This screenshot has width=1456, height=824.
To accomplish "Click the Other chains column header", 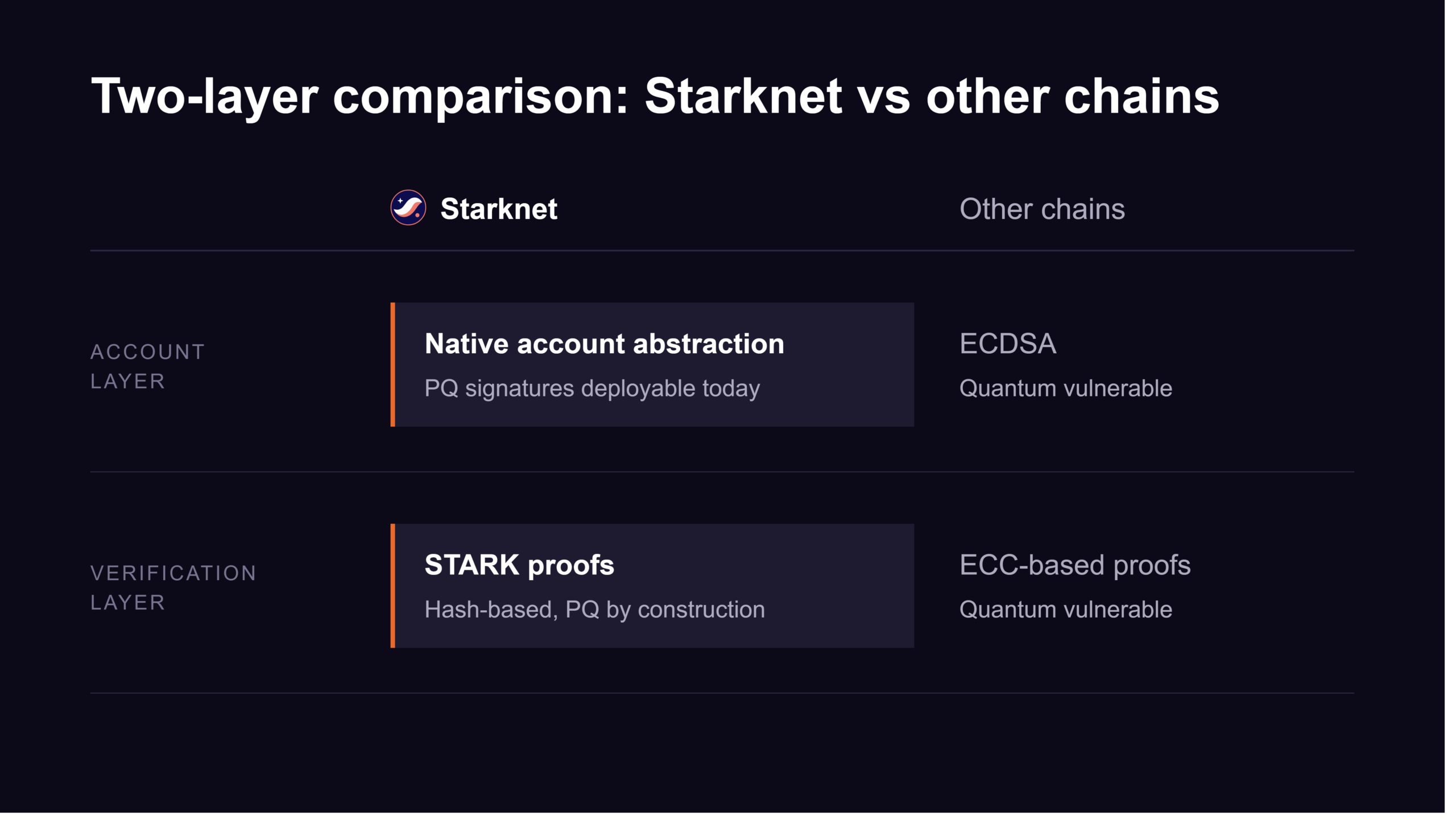I will pyautogui.click(x=1042, y=209).
